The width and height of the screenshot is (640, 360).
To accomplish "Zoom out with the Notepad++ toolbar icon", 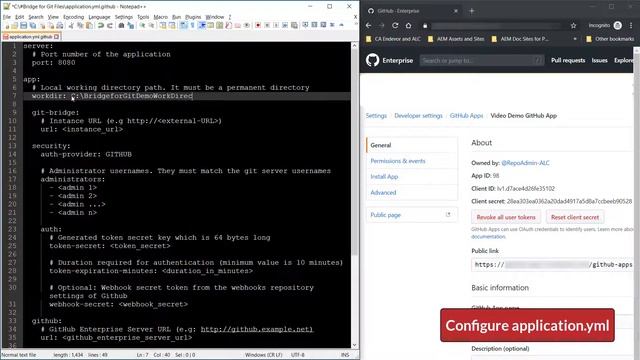I will point(151,25).
